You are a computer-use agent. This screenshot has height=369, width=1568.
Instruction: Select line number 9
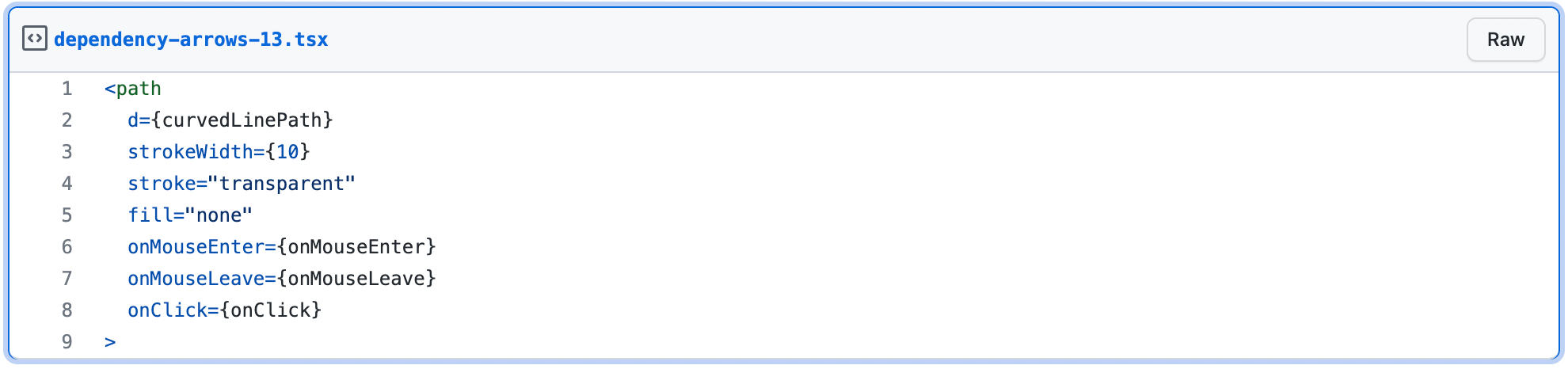coord(67,342)
